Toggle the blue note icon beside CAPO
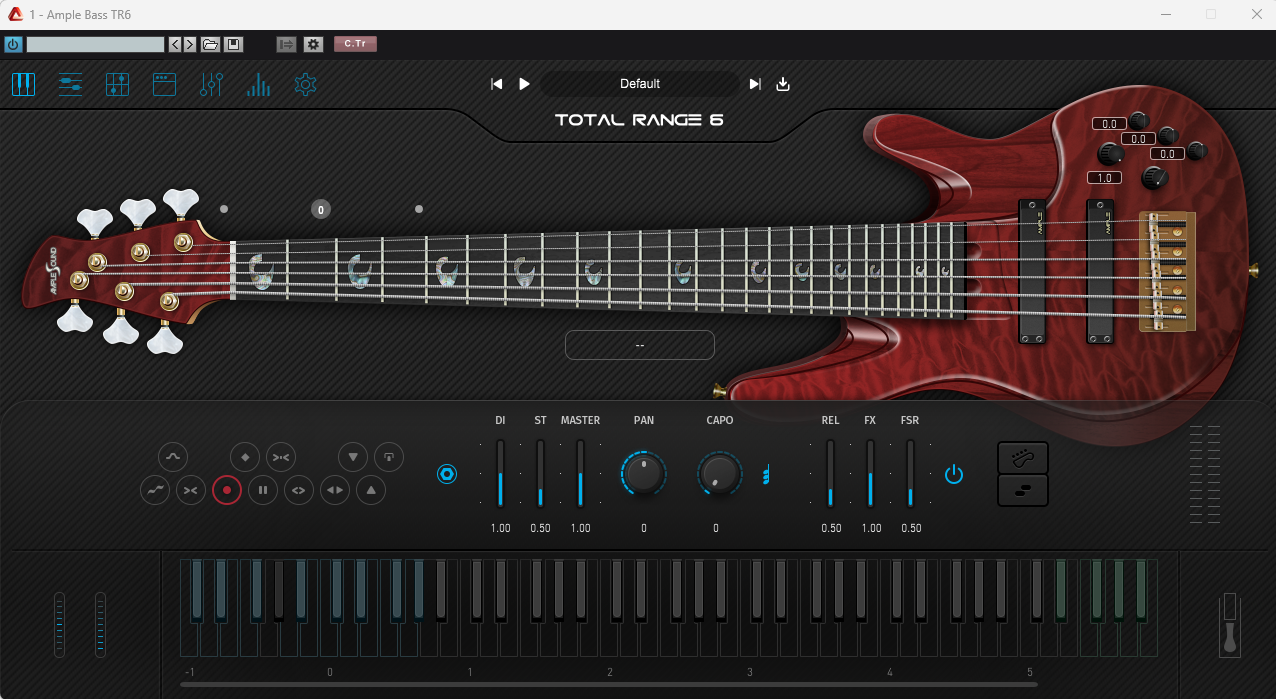 (x=767, y=474)
